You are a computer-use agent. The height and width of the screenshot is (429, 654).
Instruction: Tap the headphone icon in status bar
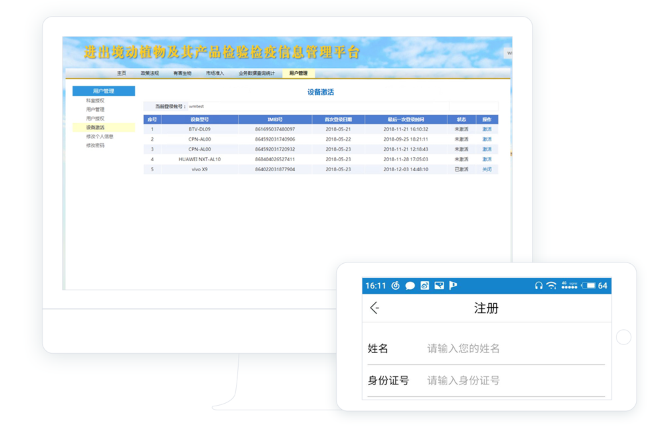(538, 286)
